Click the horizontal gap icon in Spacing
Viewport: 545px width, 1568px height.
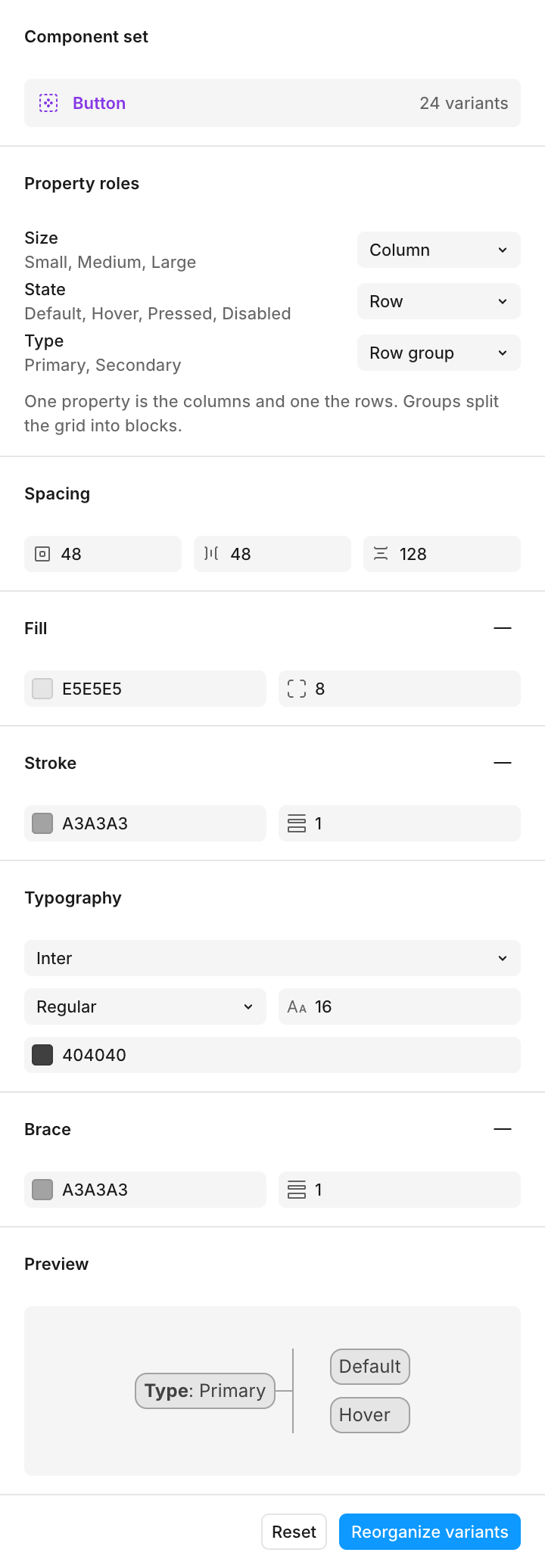pyautogui.click(x=211, y=554)
